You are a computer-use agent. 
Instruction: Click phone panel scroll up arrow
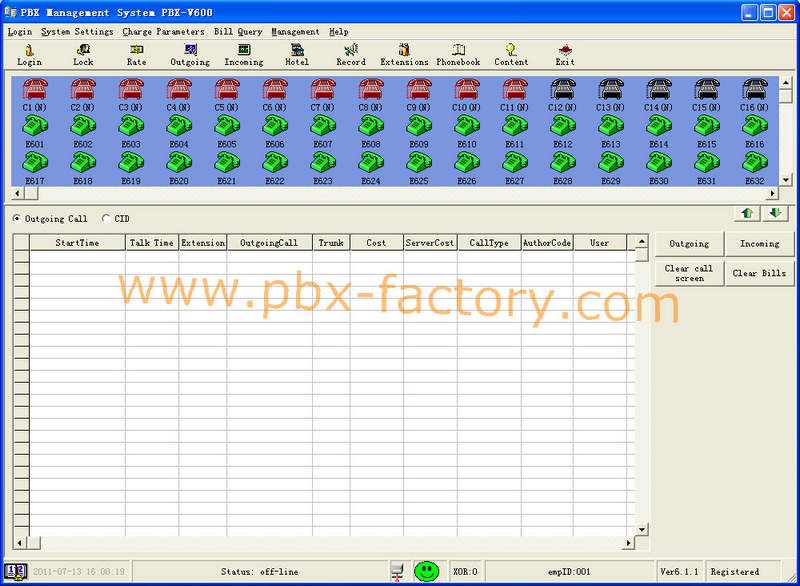[786, 83]
